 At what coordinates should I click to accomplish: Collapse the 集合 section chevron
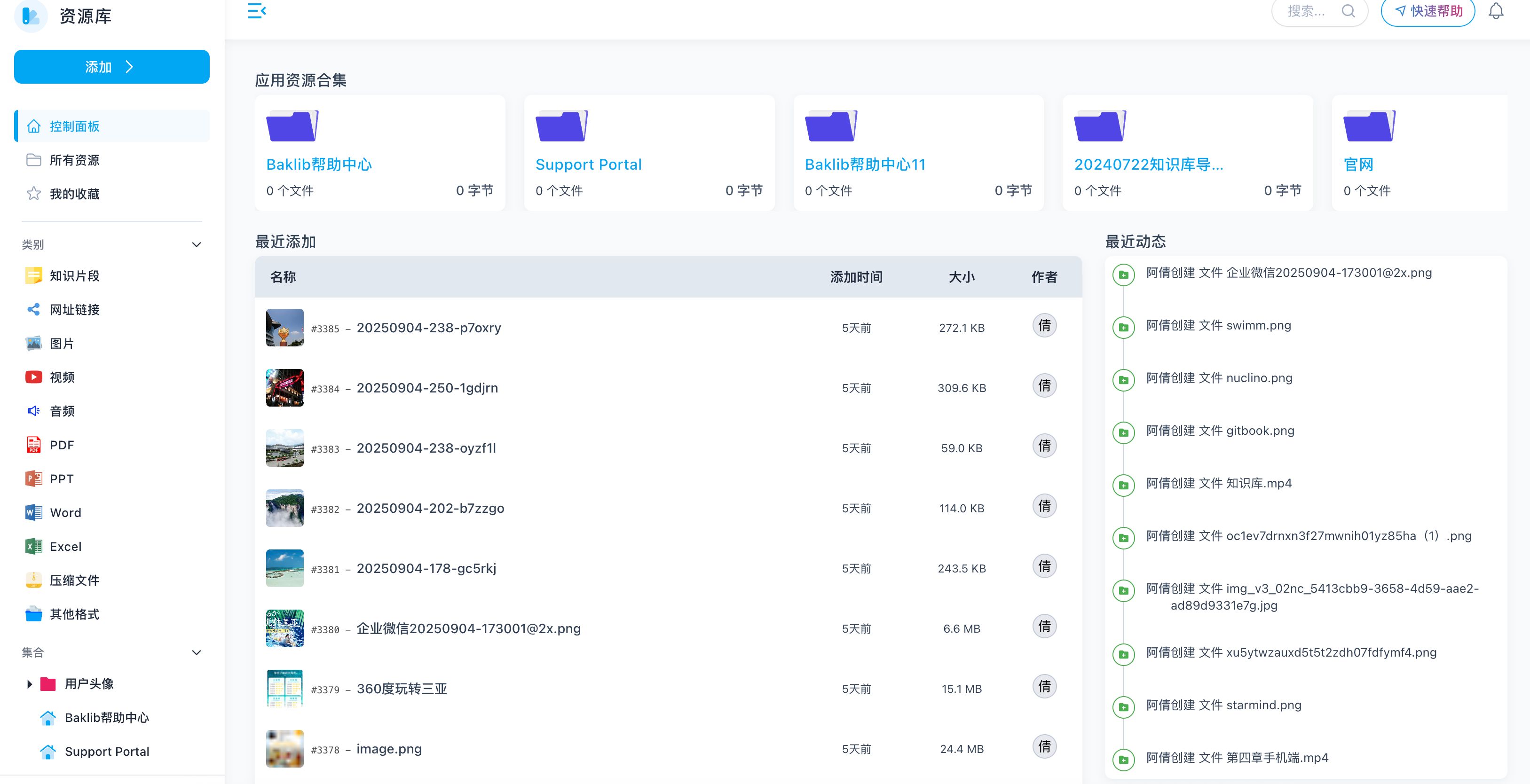197,653
